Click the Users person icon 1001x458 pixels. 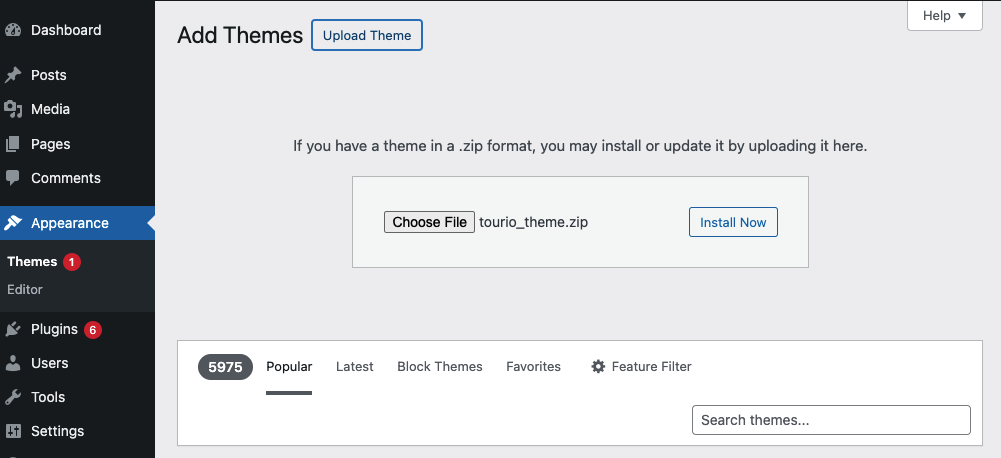(13, 363)
